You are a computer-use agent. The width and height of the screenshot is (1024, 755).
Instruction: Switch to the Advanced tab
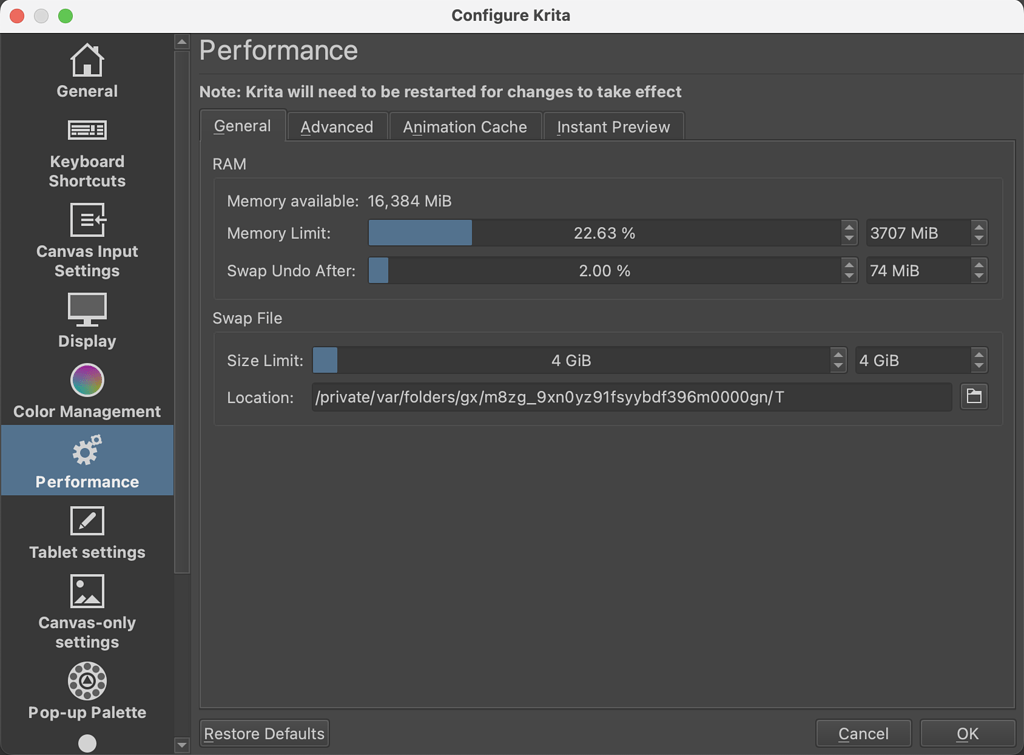[337, 127]
